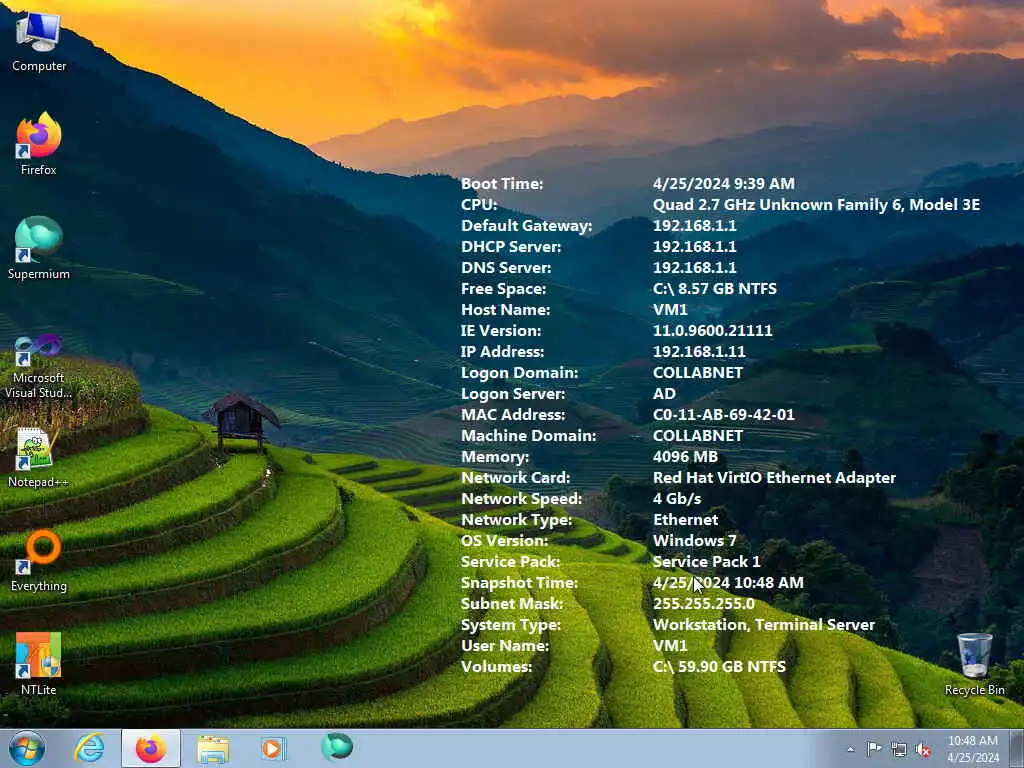The width and height of the screenshot is (1024, 768).
Task: Open the Windows Start menu orb
Action: pos(27,748)
